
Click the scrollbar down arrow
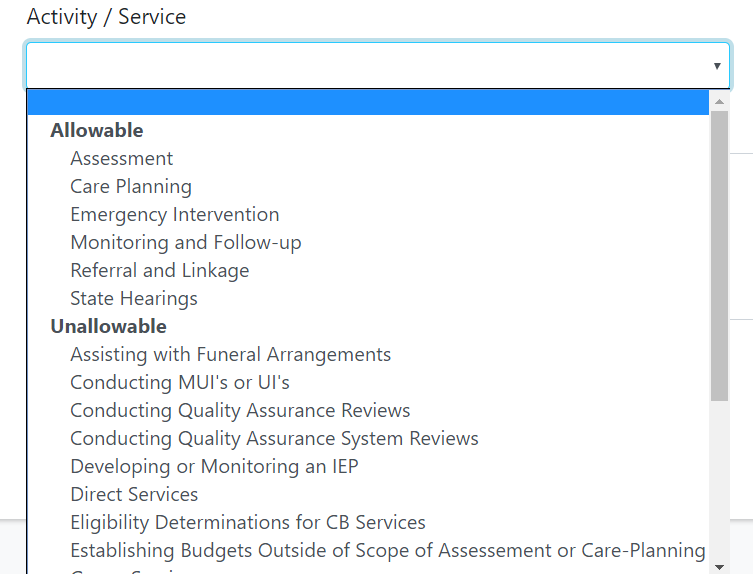[x=718, y=566]
